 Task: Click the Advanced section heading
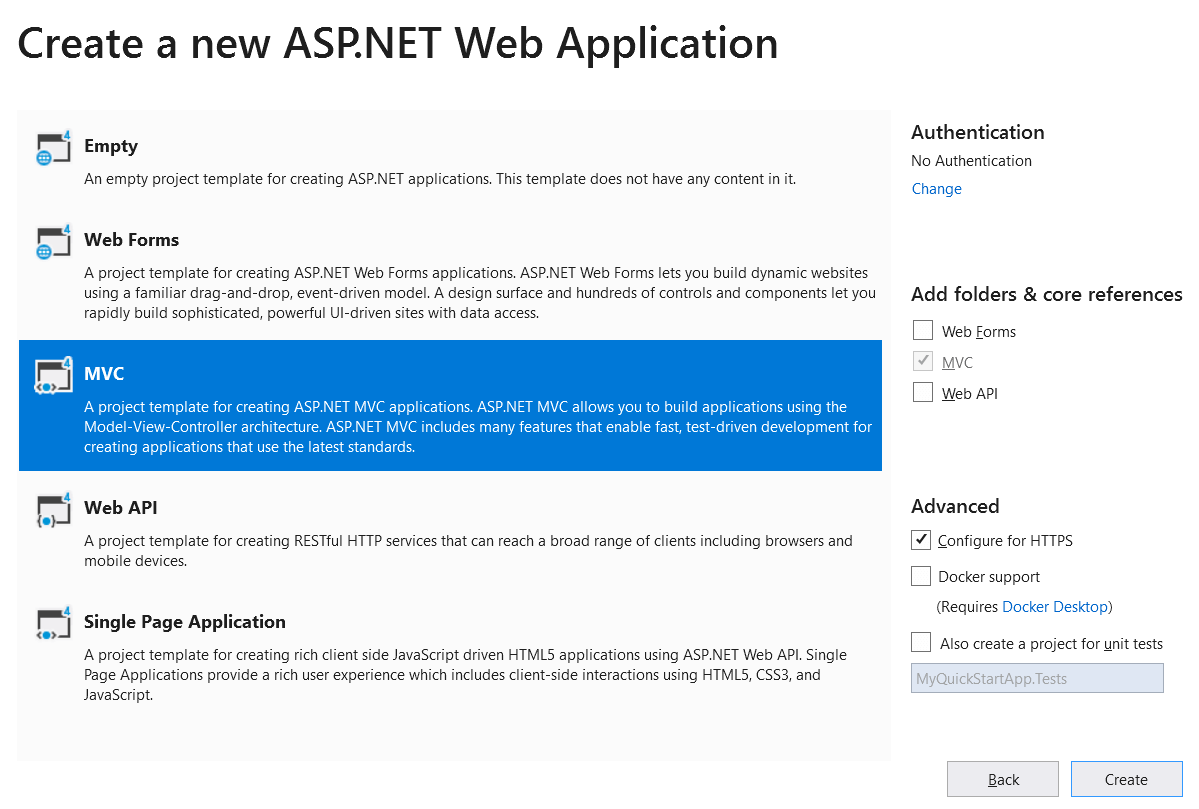pos(955,506)
